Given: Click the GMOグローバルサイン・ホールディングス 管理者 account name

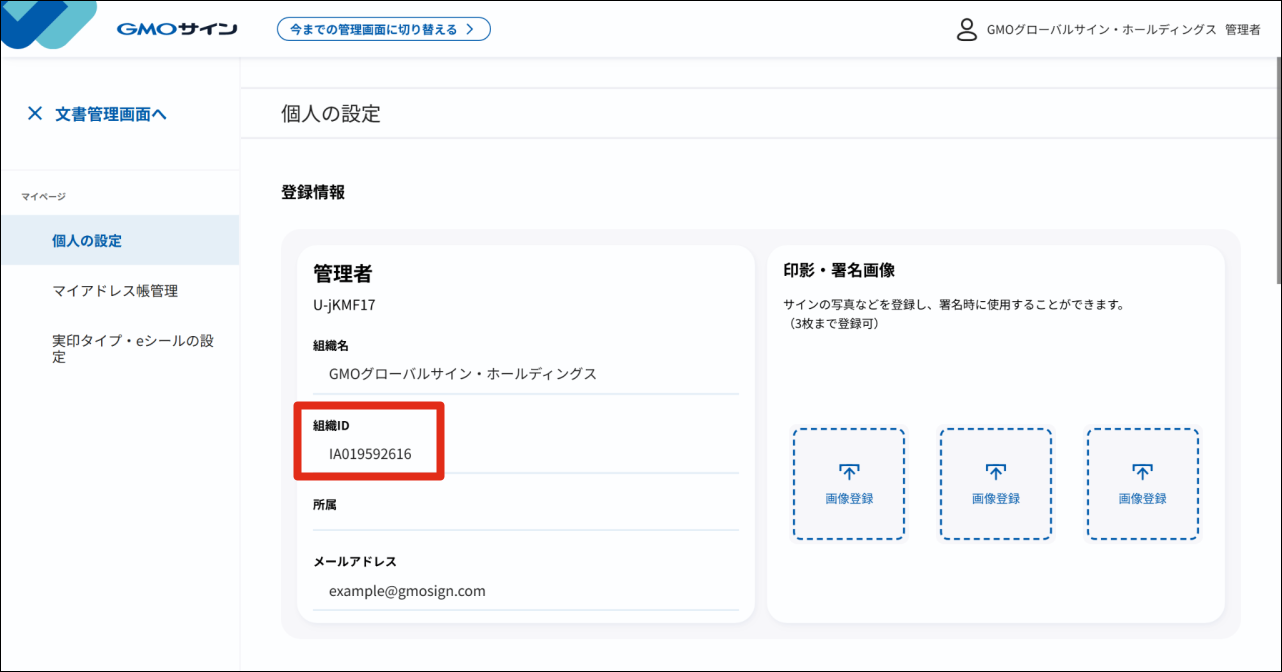Looking at the screenshot, I should pos(1123,30).
